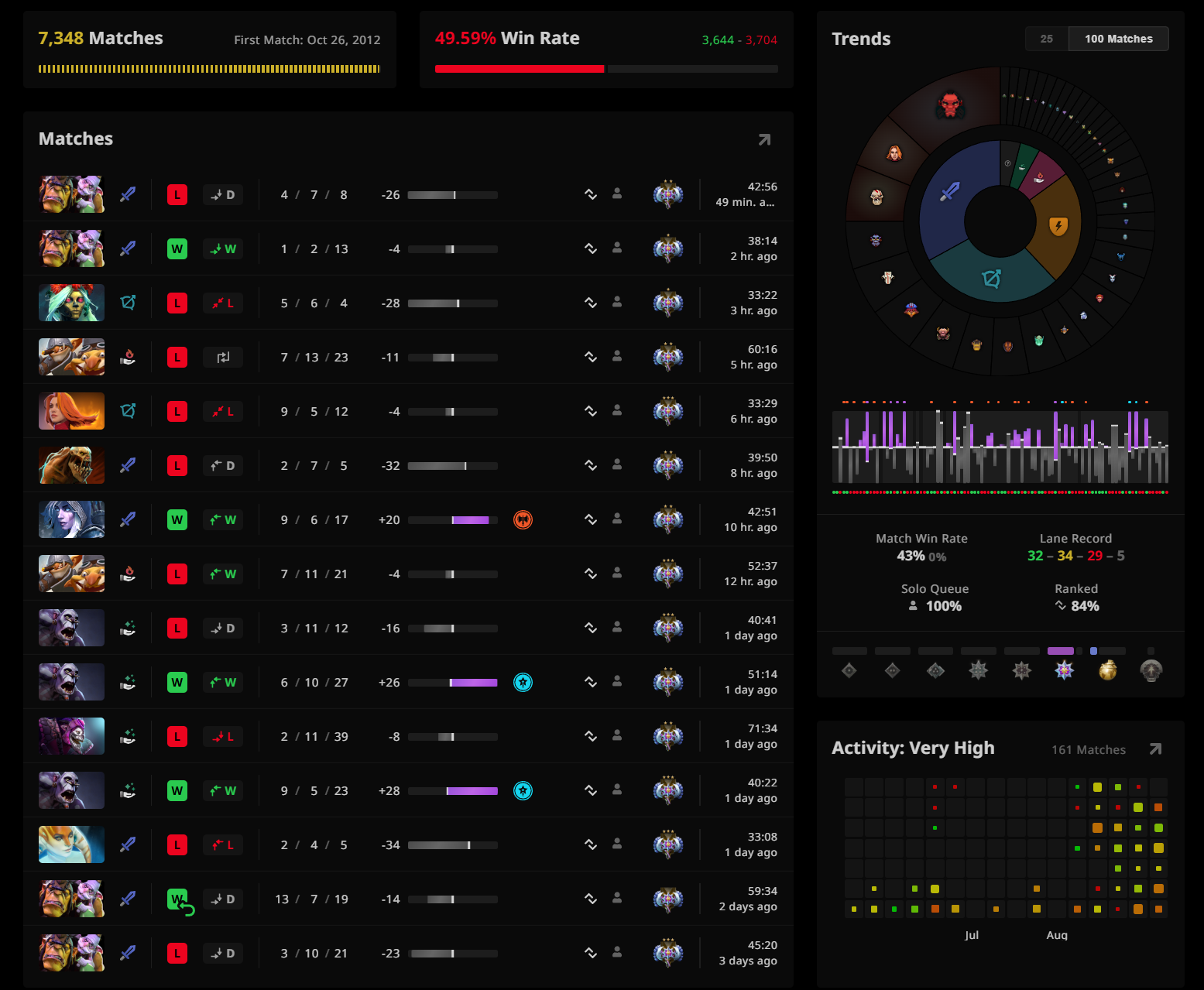Click ranked arrows icon in 38:14 match
Screen dimensions: 1204x990
591,248
